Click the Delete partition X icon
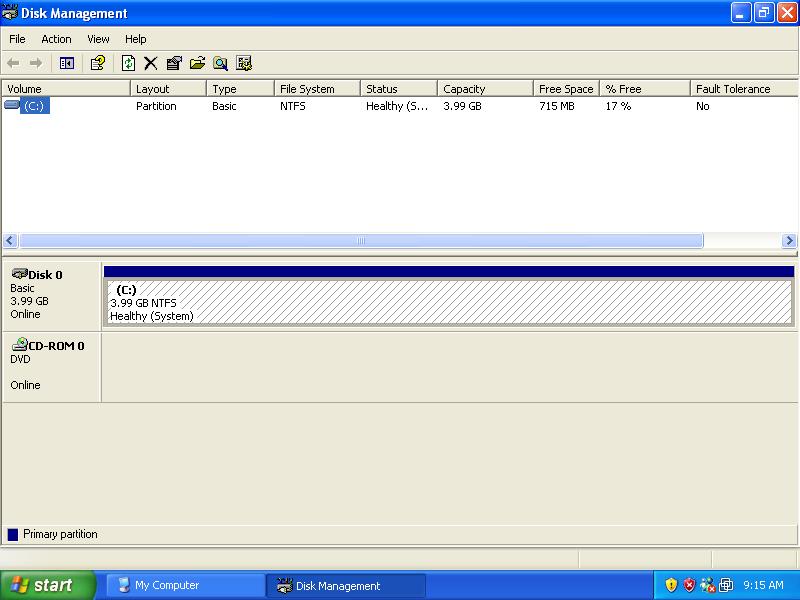800x600 pixels. pos(151,63)
